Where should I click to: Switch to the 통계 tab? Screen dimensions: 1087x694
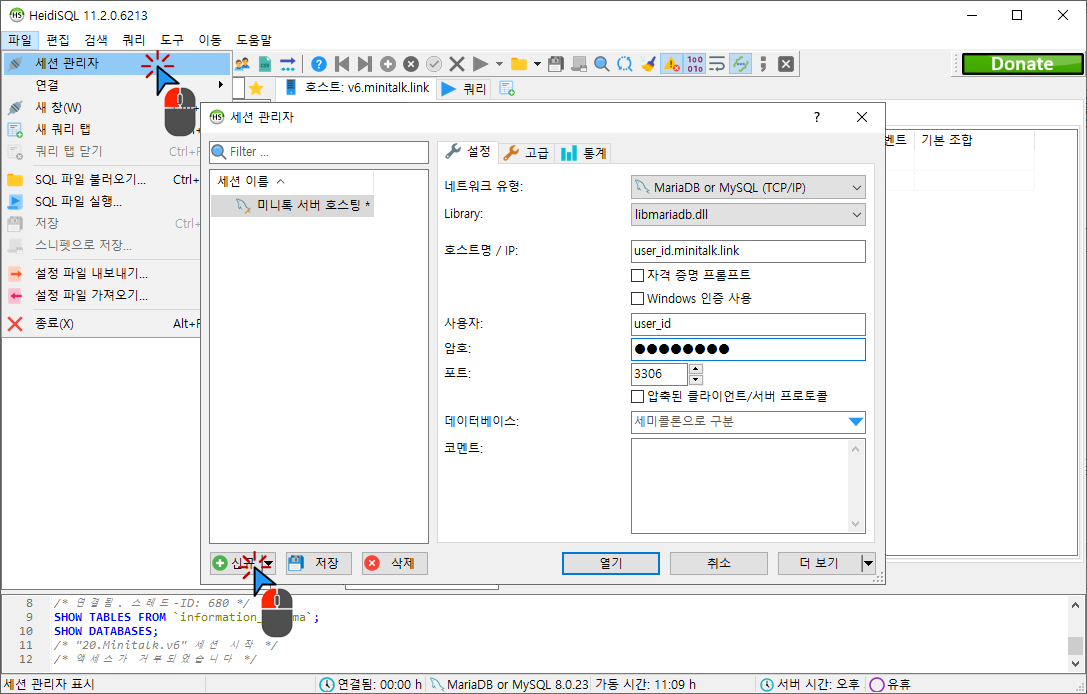(x=584, y=153)
